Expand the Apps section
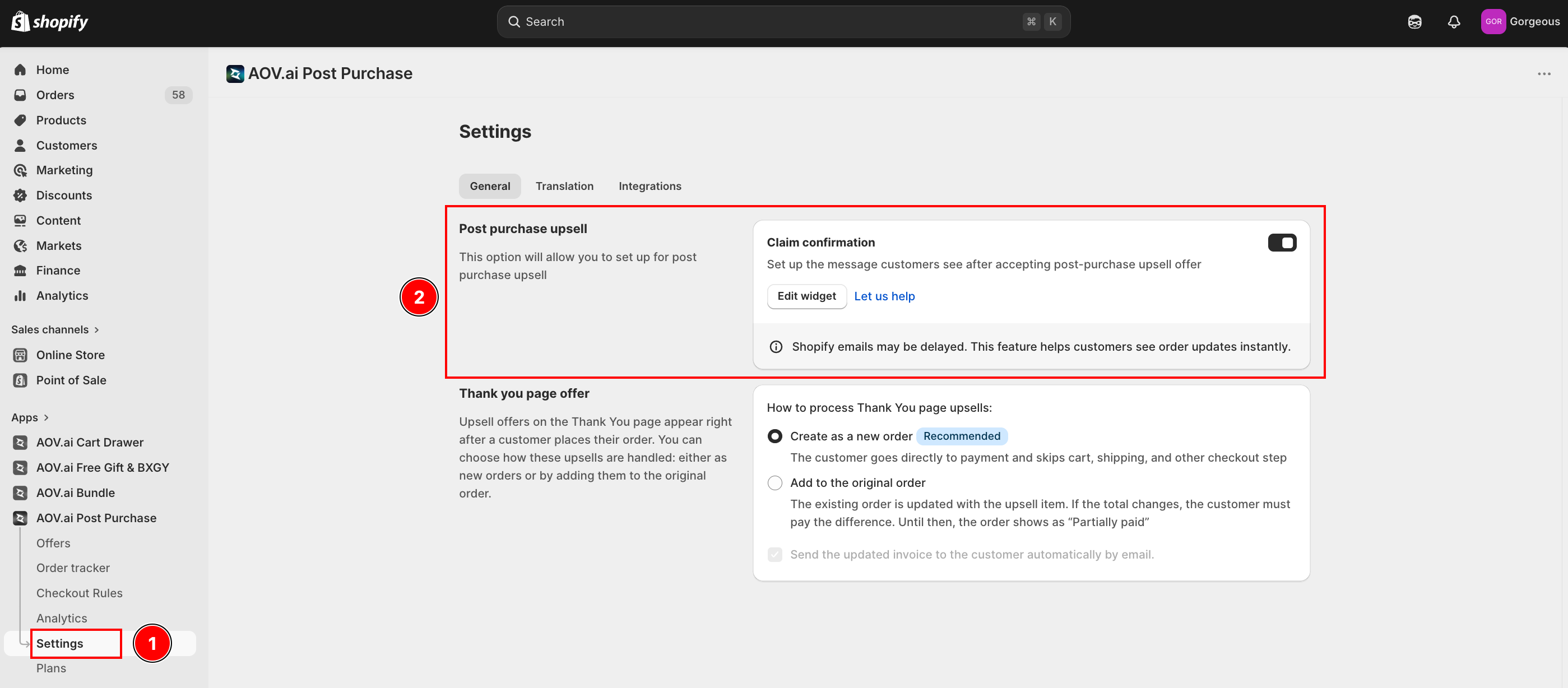 point(30,417)
